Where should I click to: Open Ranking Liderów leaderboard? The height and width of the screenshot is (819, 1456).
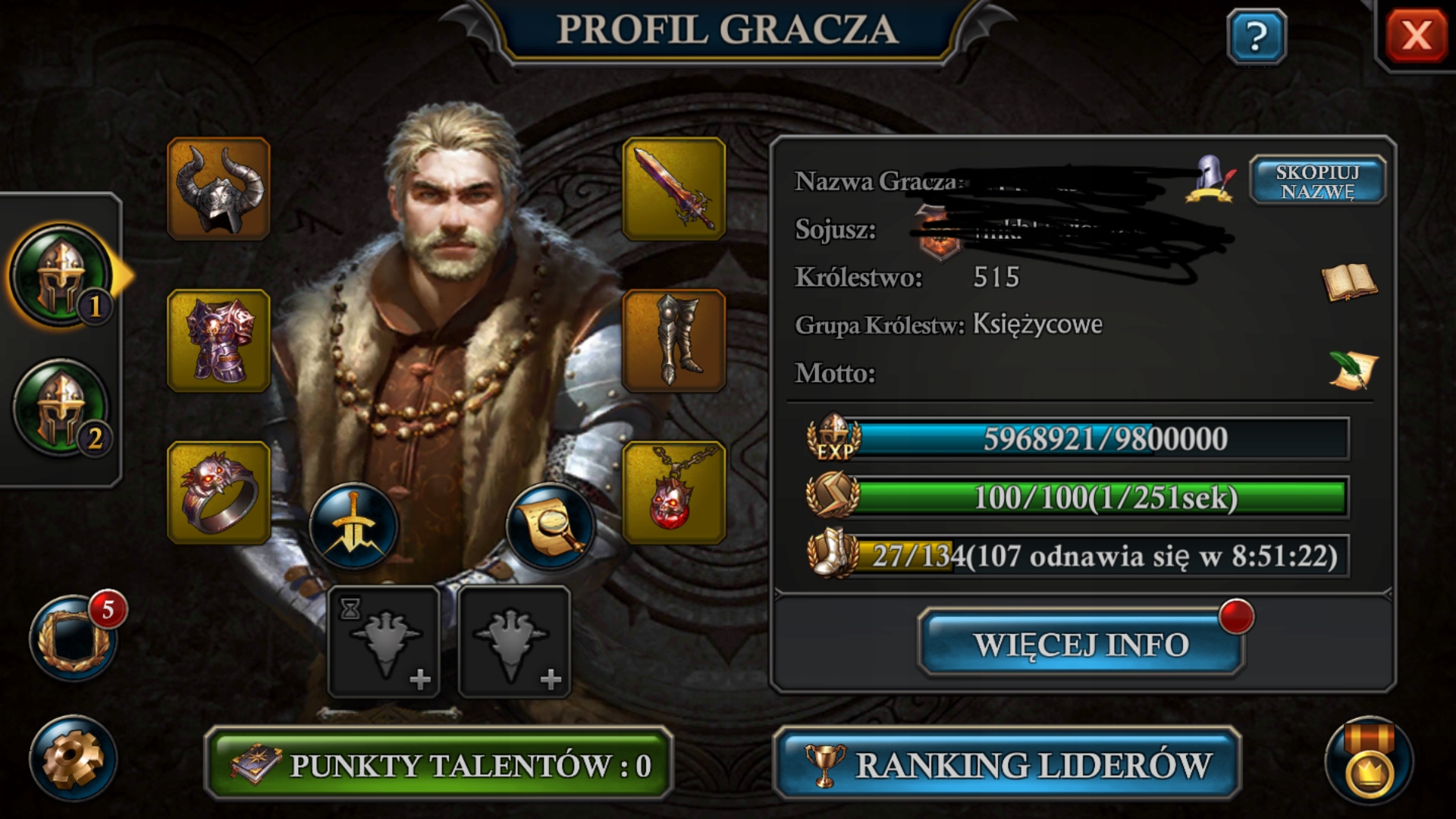tap(1007, 764)
